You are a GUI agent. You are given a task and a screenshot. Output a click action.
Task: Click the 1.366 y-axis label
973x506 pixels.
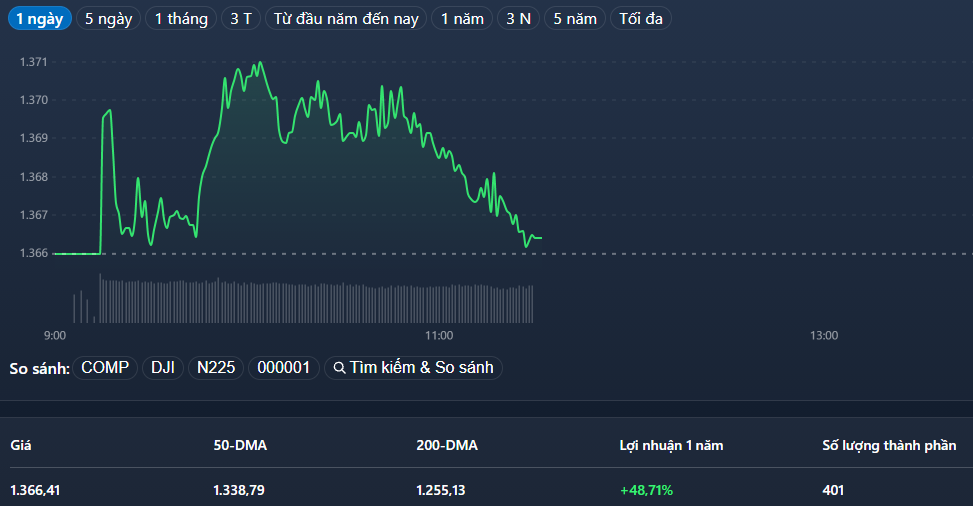tap(34, 253)
